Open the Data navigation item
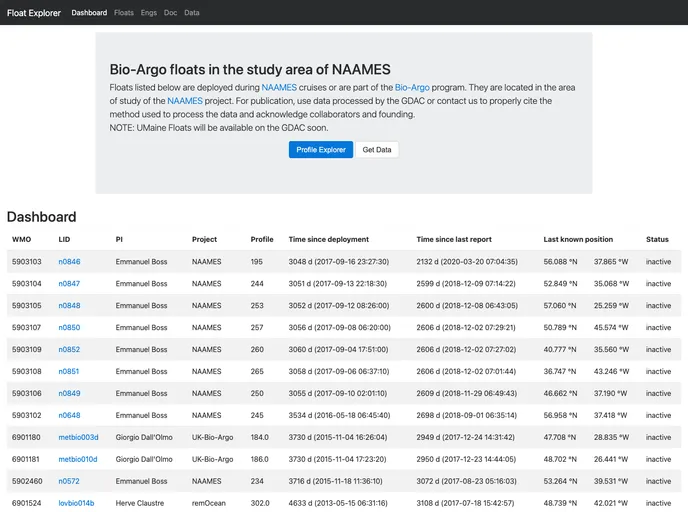688x512 pixels. point(192,13)
